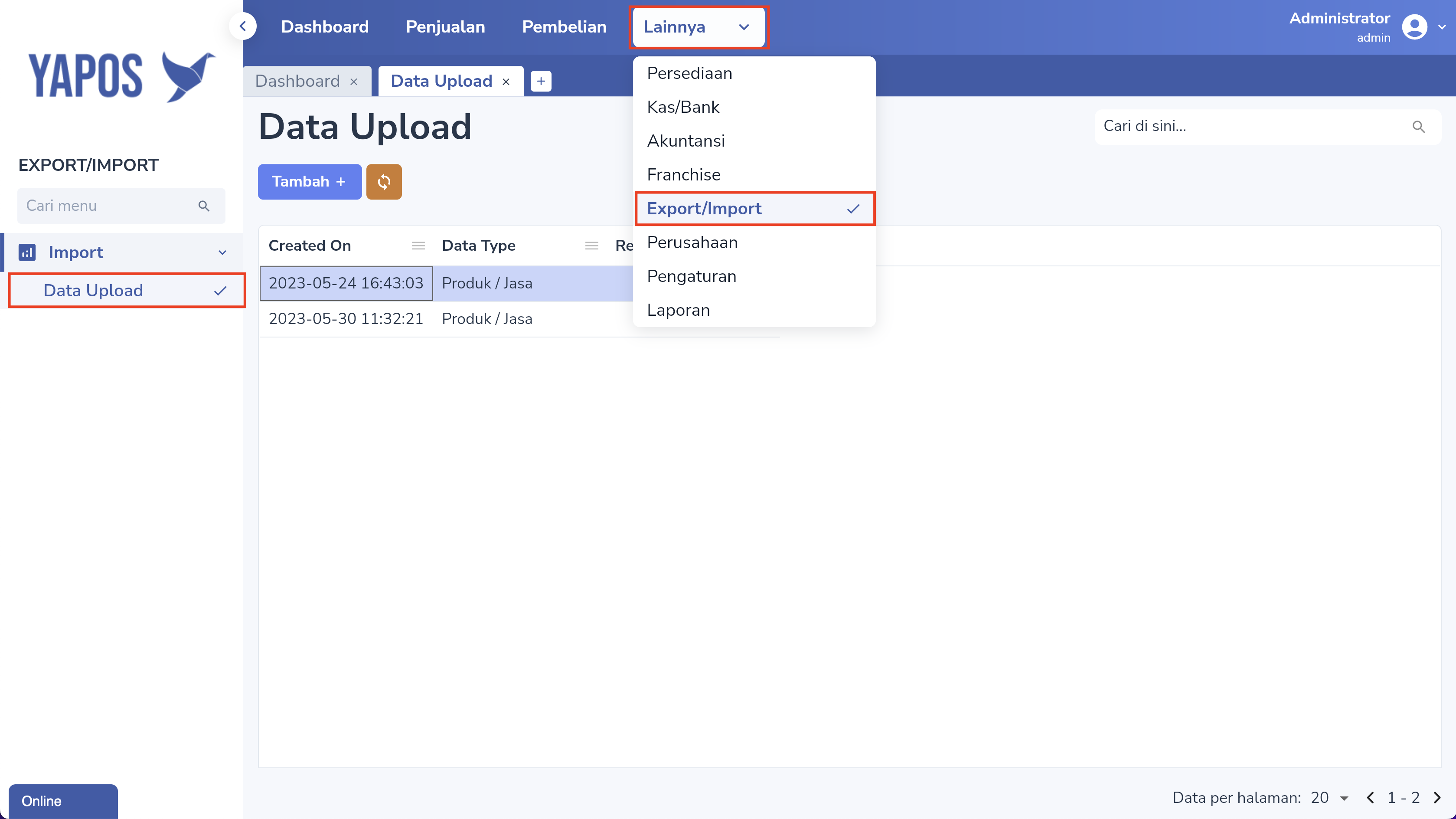Select Franchise from the dropdown list
Image resolution: width=1456 pixels, height=819 pixels.
(x=754, y=175)
